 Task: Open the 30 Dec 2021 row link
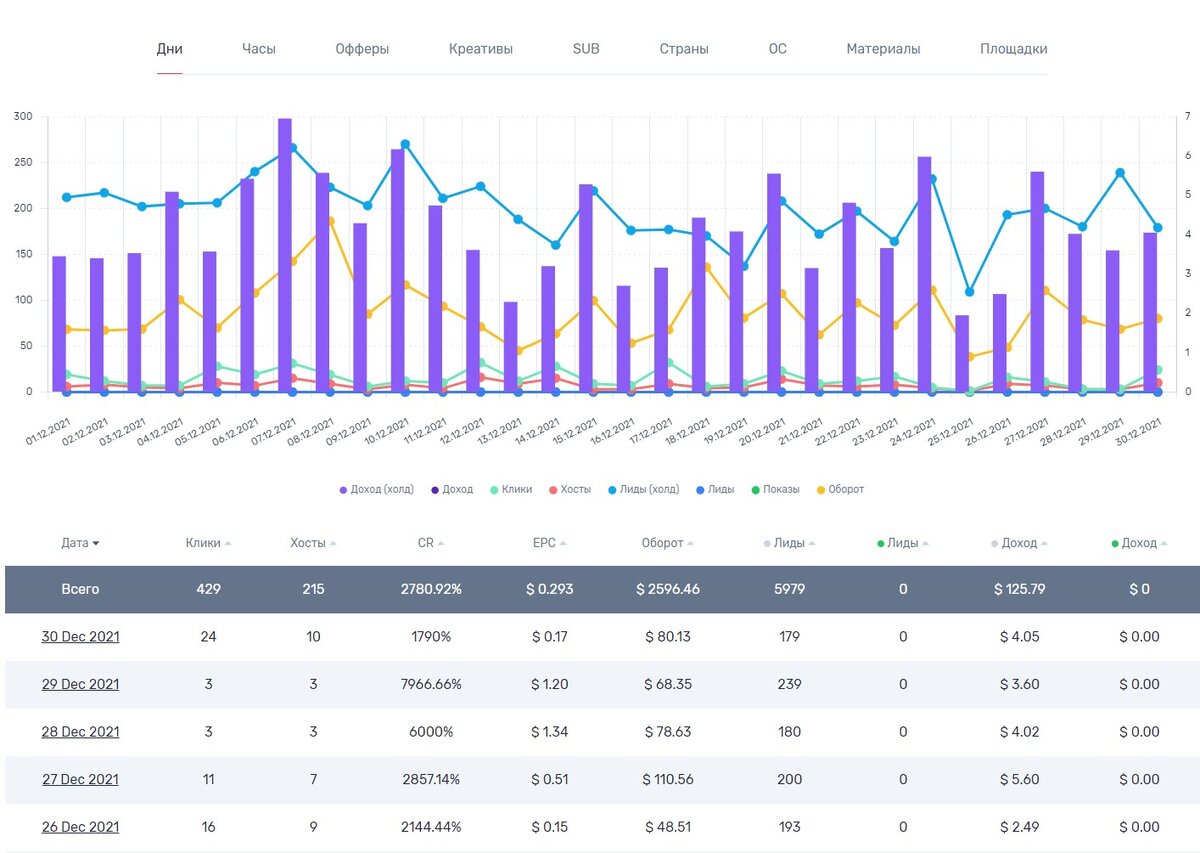coord(80,636)
